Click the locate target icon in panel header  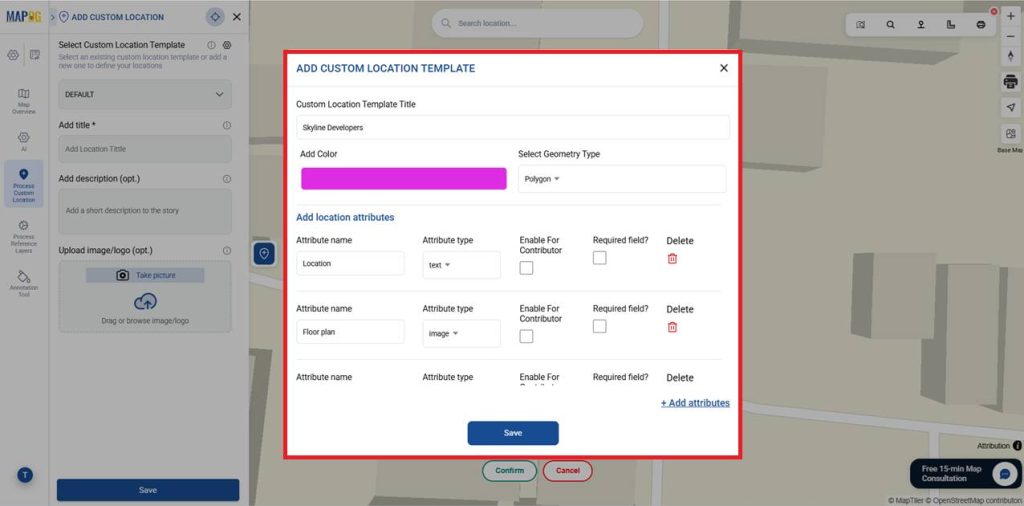point(216,17)
